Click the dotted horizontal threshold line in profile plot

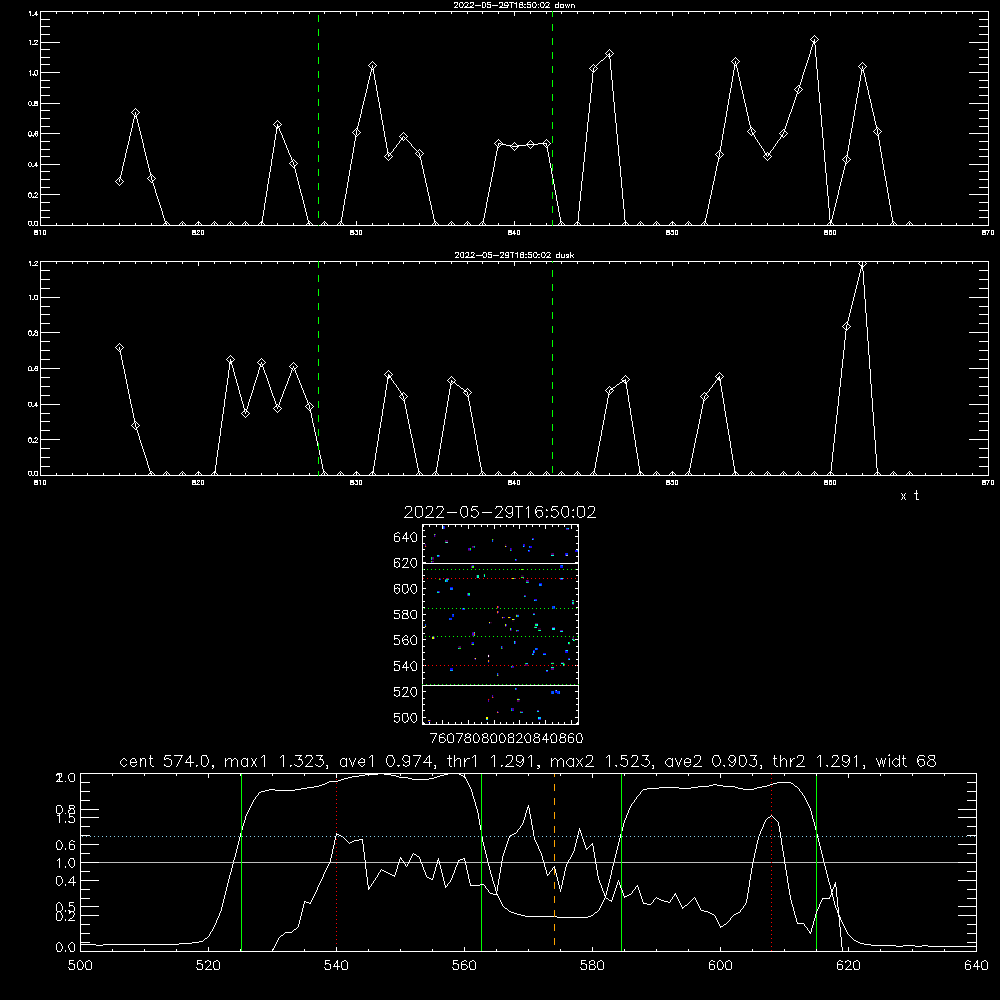(x=528, y=835)
